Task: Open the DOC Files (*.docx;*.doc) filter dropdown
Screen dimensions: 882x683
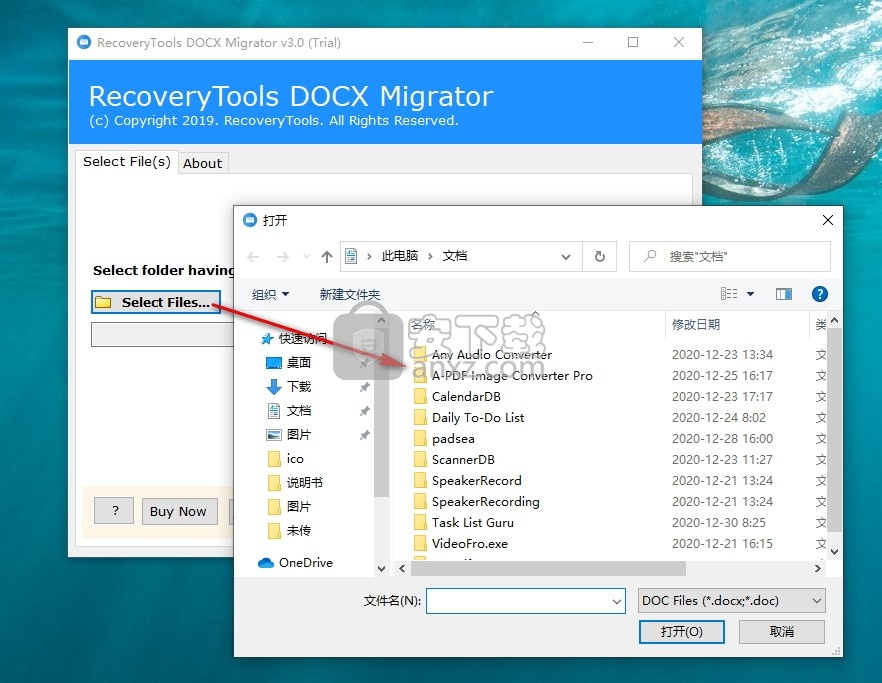Action: pyautogui.click(x=732, y=601)
